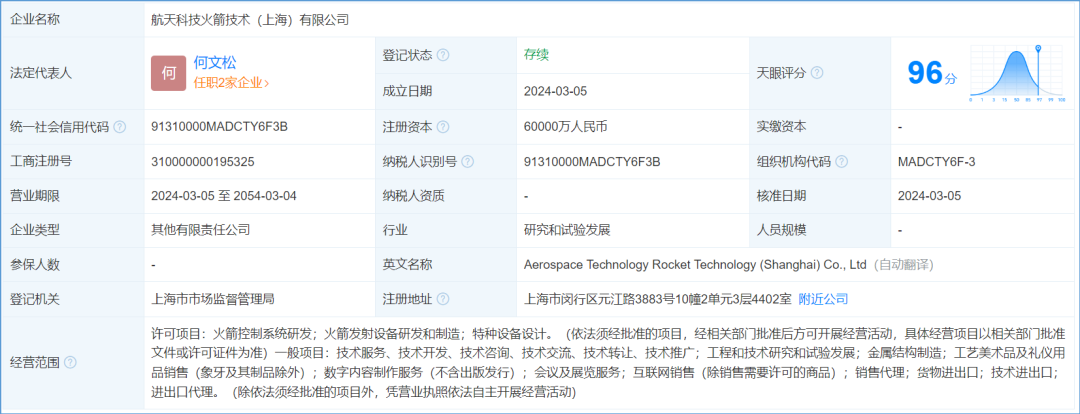1080x414 pixels.
Task: Click company type 其他有限责任公司
Action: 201,230
